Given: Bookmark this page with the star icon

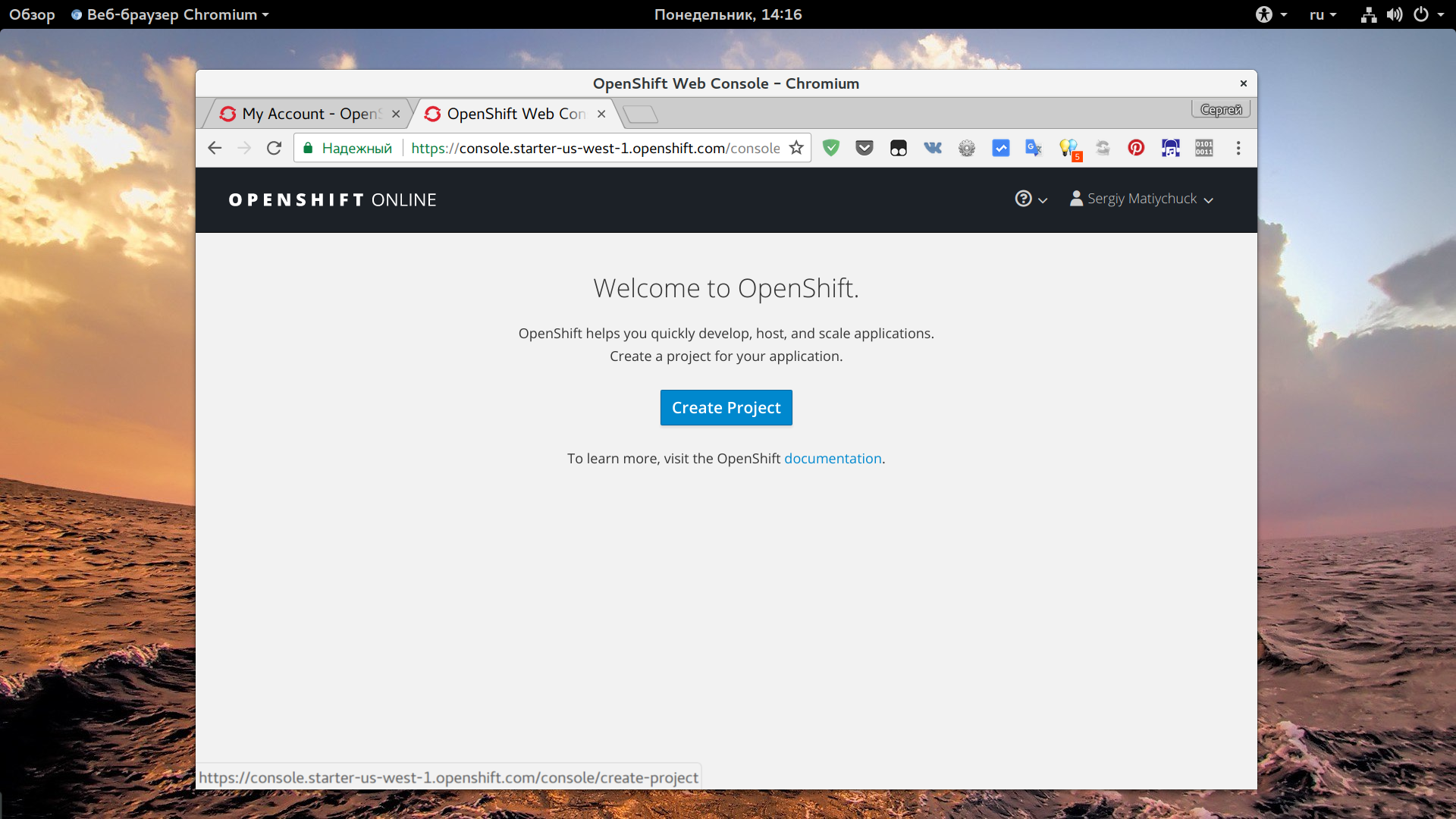Looking at the screenshot, I should 796,148.
